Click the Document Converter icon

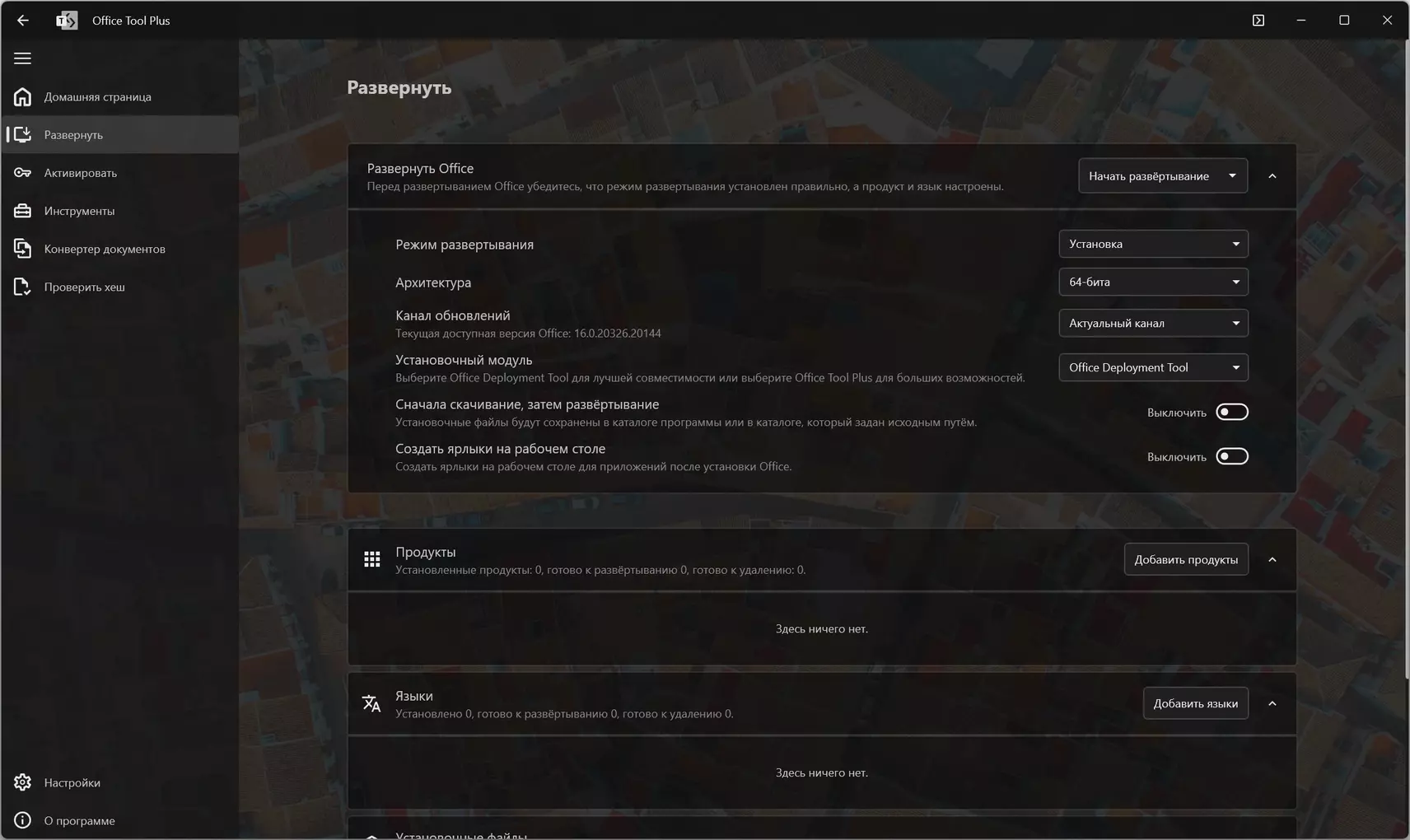point(22,249)
